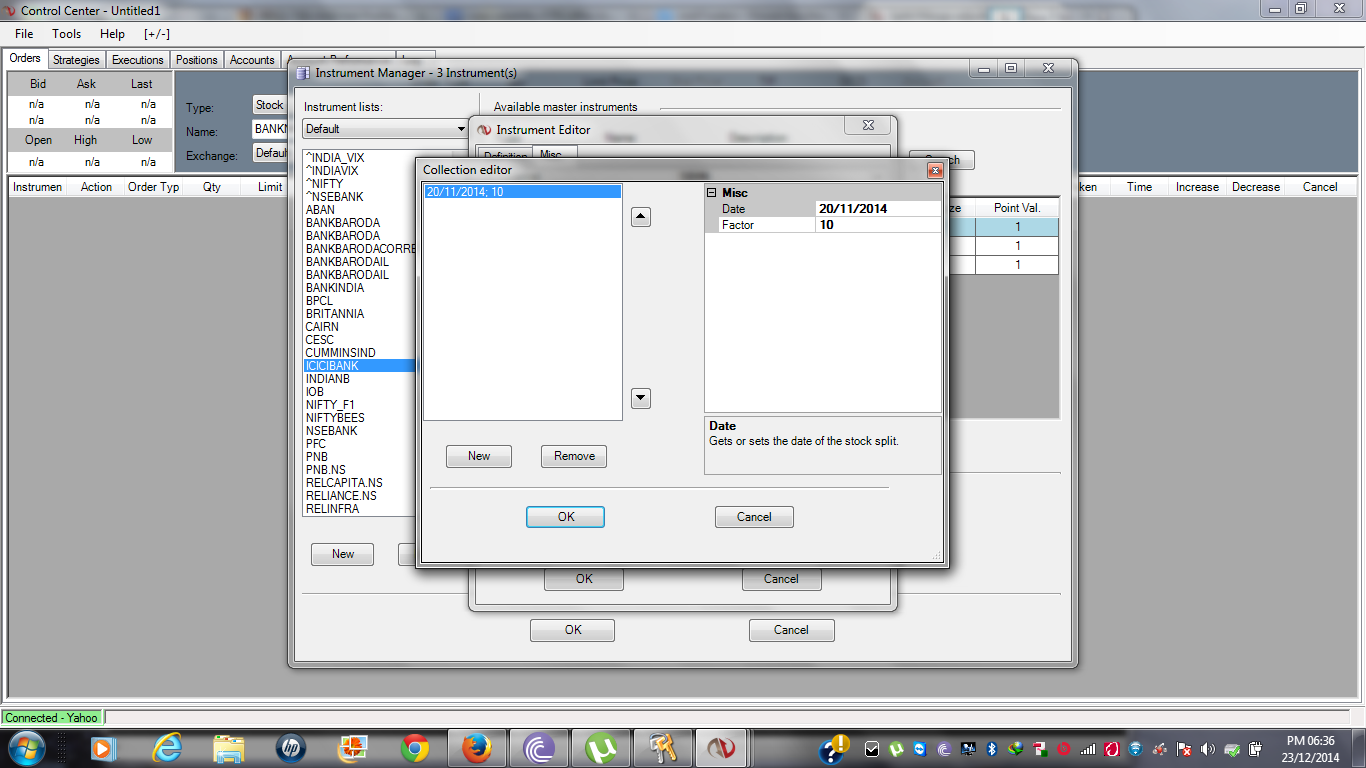Click Cancel at bottom of Instrument Manager
Image resolution: width=1366 pixels, height=768 pixels.
click(791, 630)
